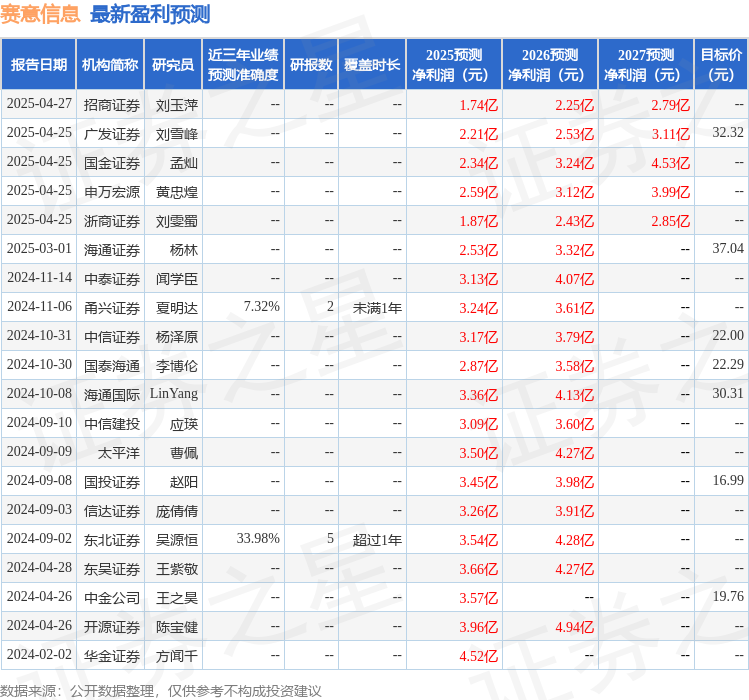This screenshot has height=700, width=749.
Task: Click the 30.31 target price
Action: 728,393
